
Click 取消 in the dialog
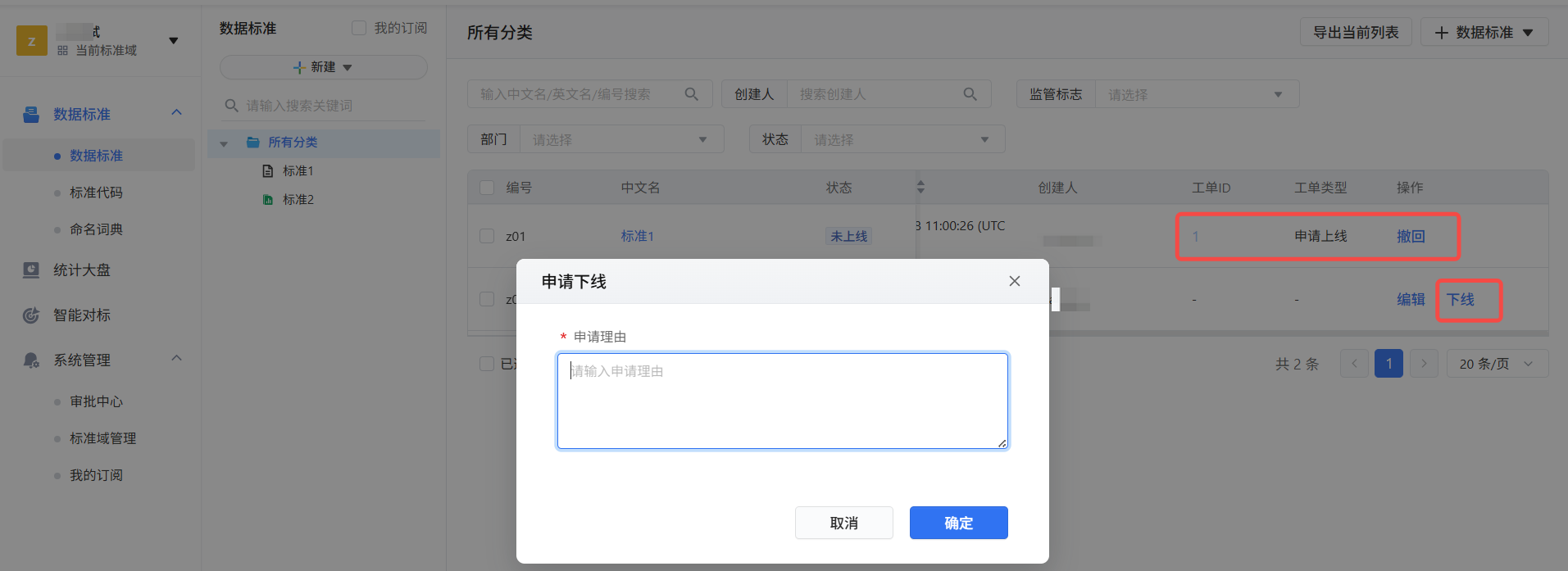844,523
